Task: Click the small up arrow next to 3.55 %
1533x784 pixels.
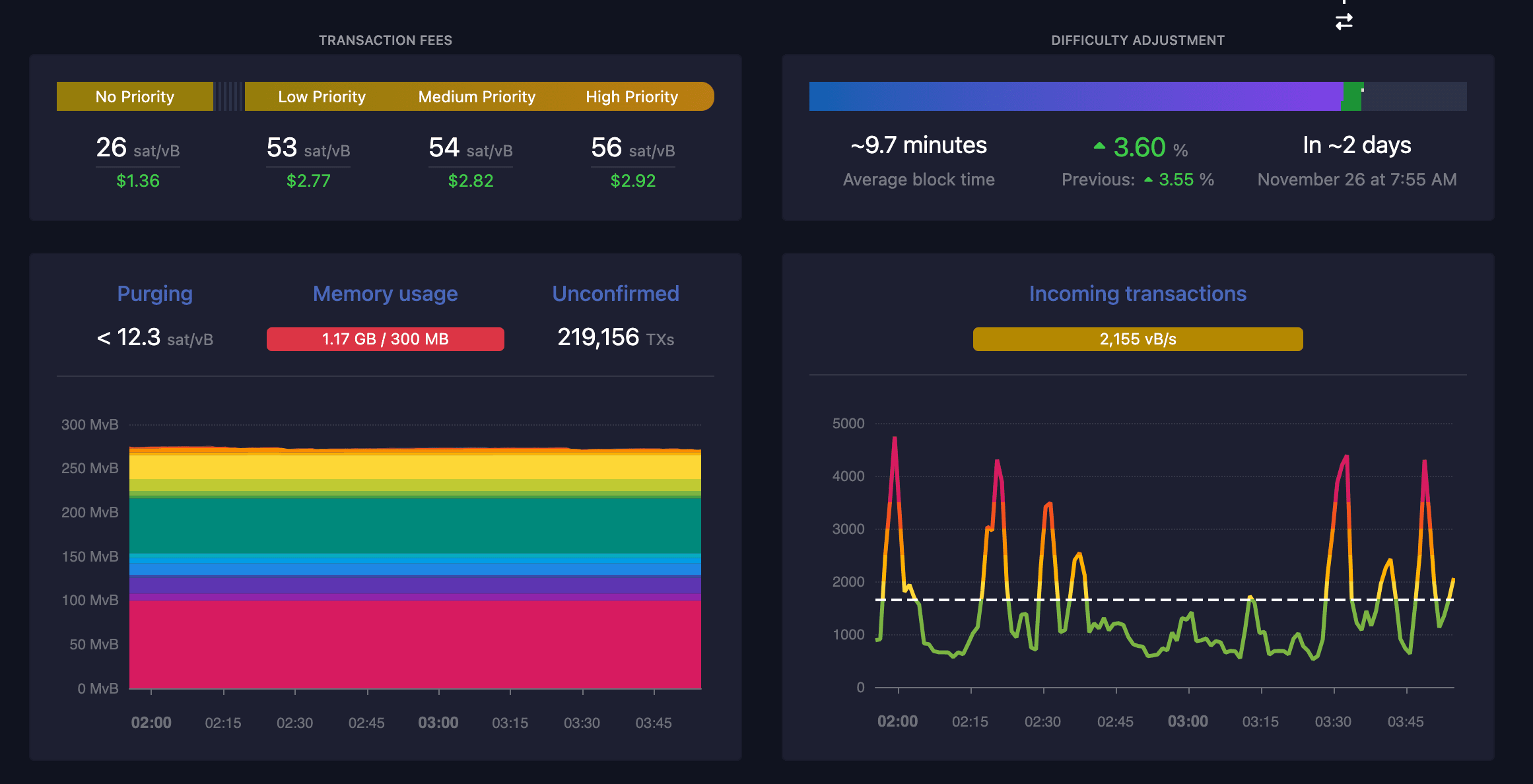Action: tap(1148, 180)
